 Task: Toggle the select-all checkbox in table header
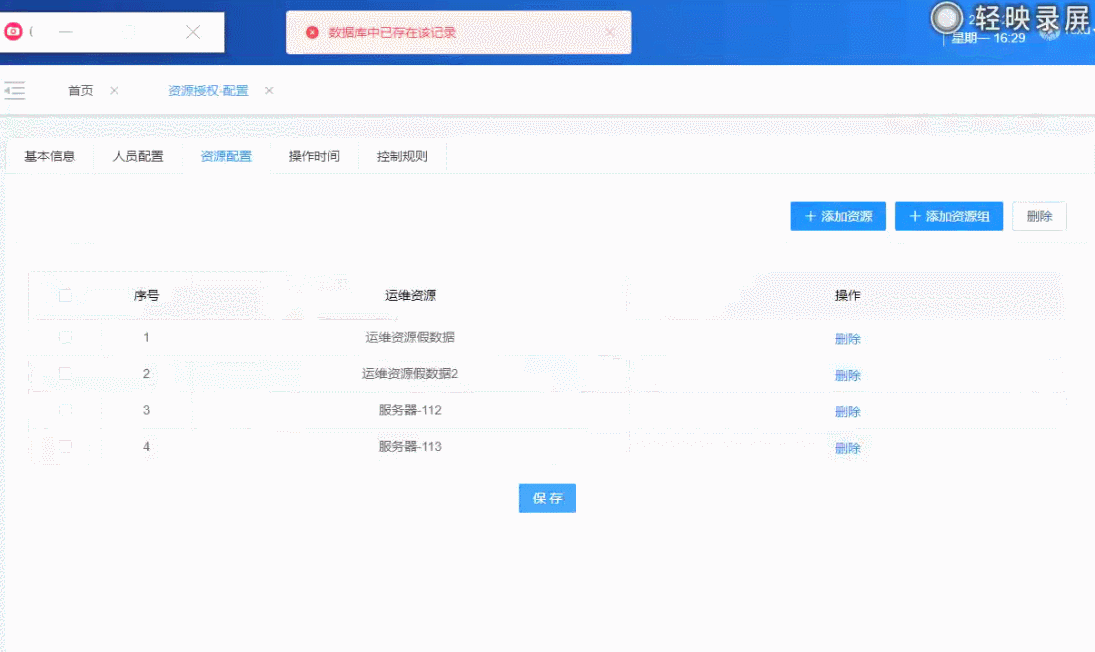65,296
